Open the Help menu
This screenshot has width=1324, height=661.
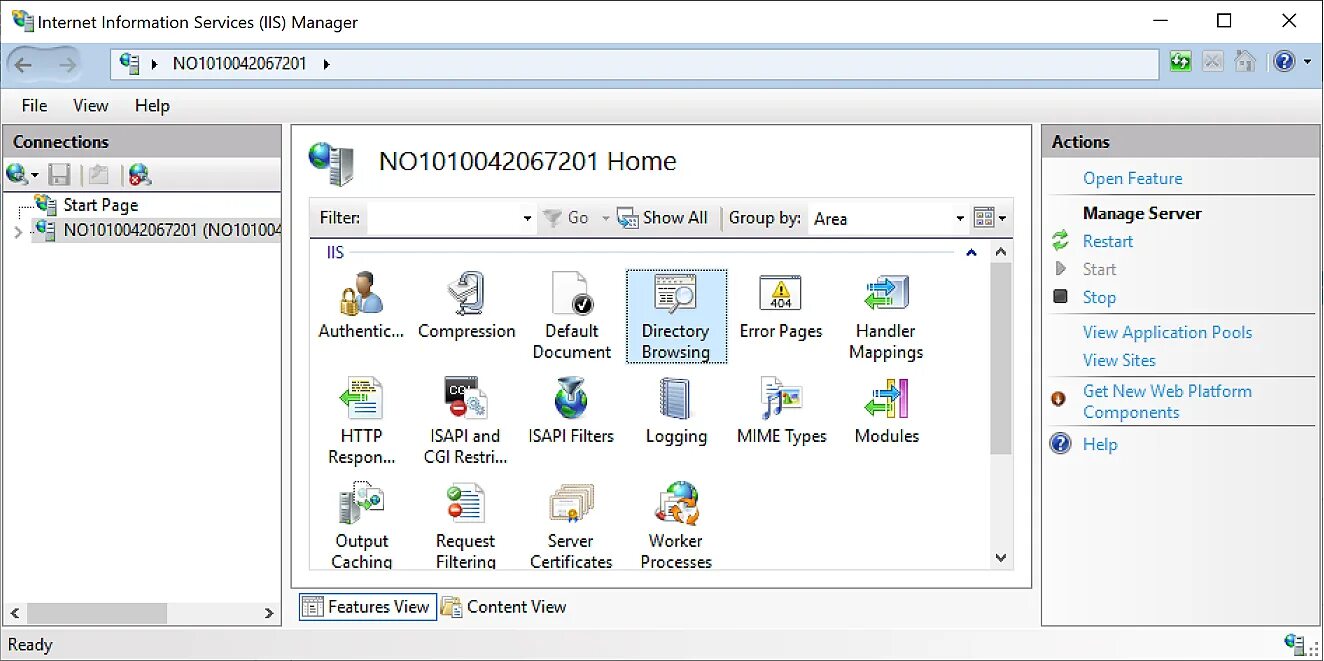coord(152,105)
